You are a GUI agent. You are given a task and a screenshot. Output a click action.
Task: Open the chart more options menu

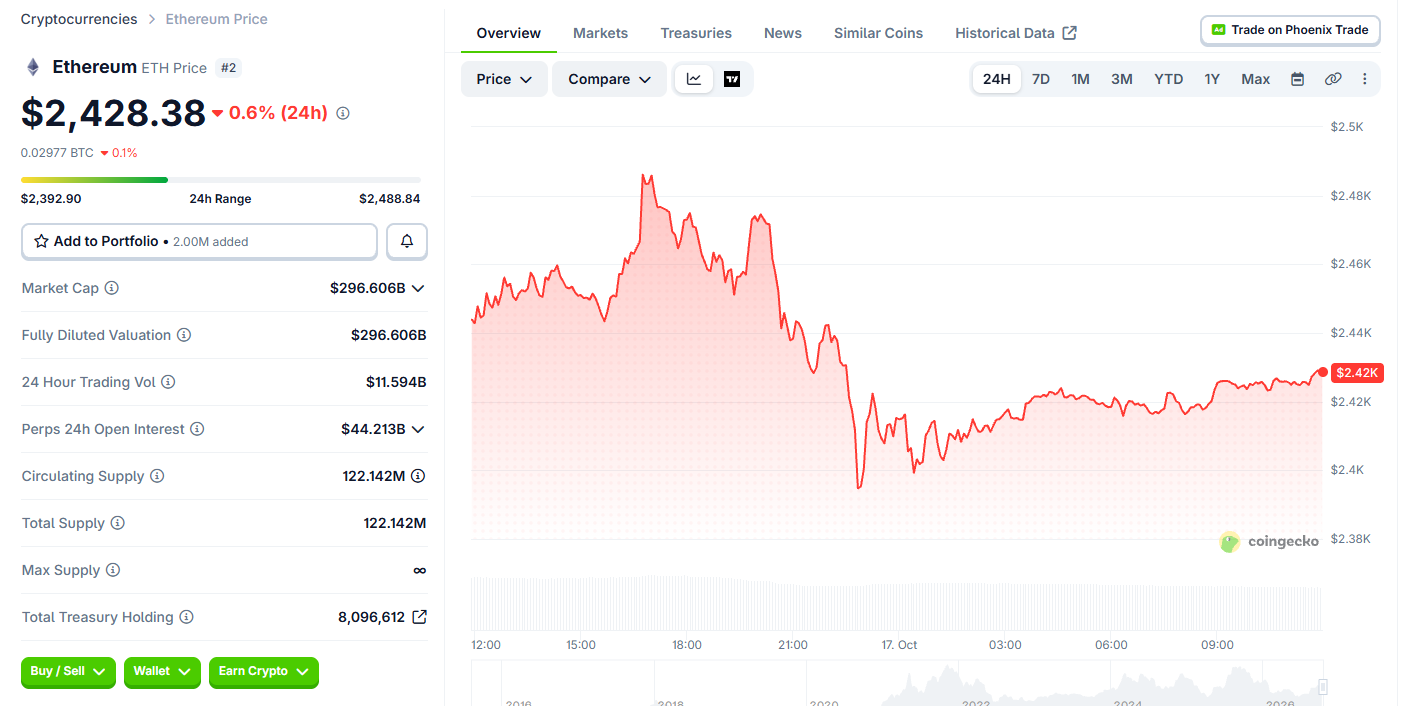1365,79
